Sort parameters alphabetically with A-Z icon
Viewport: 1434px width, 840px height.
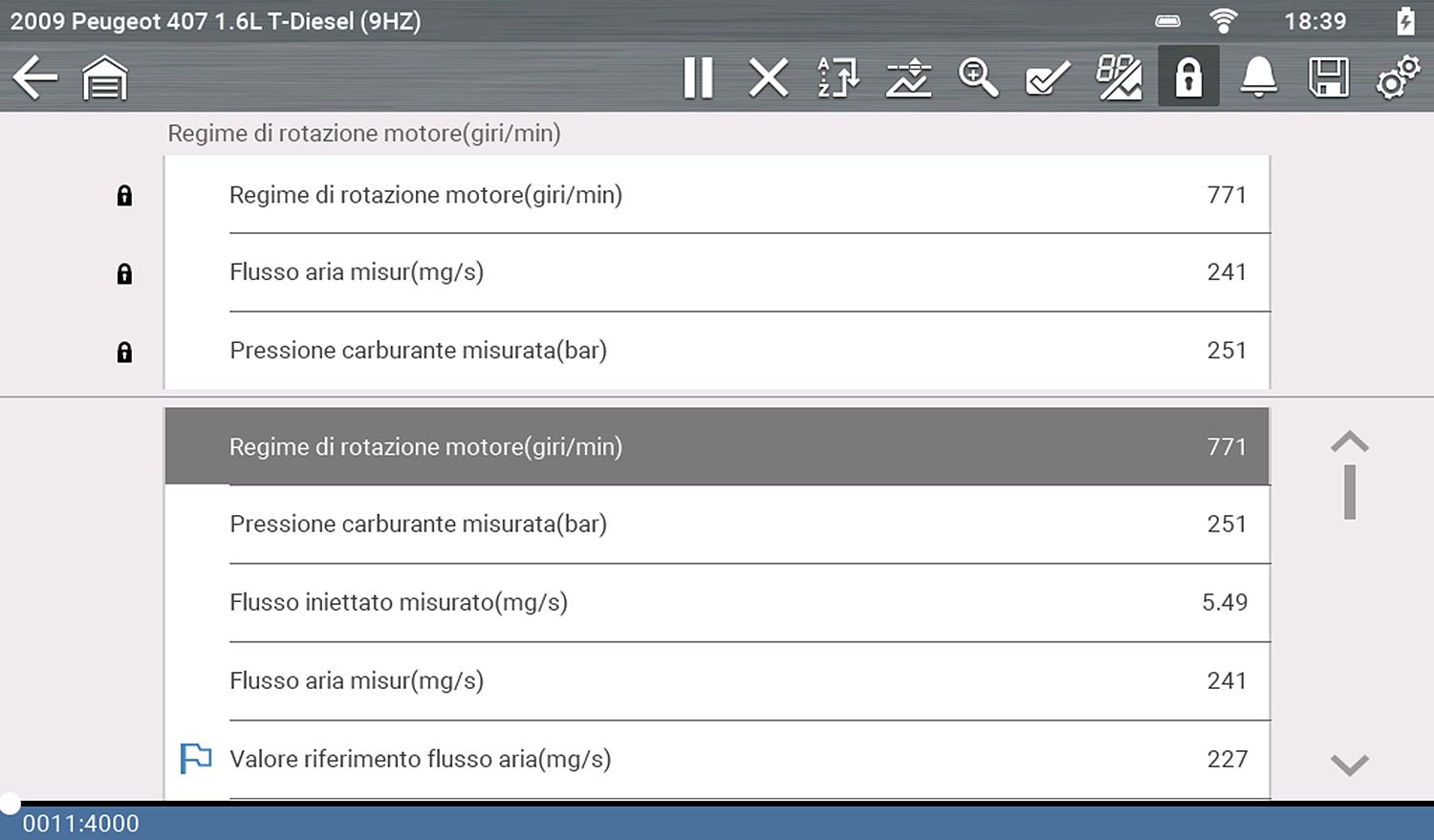838,77
